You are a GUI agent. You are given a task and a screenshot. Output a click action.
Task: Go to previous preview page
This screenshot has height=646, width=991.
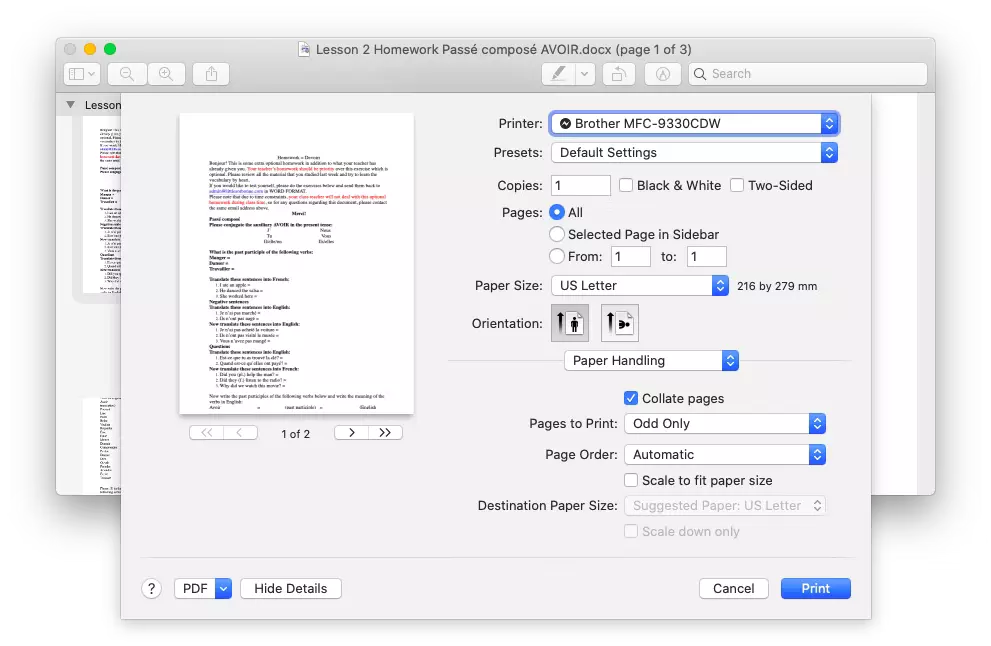point(240,433)
